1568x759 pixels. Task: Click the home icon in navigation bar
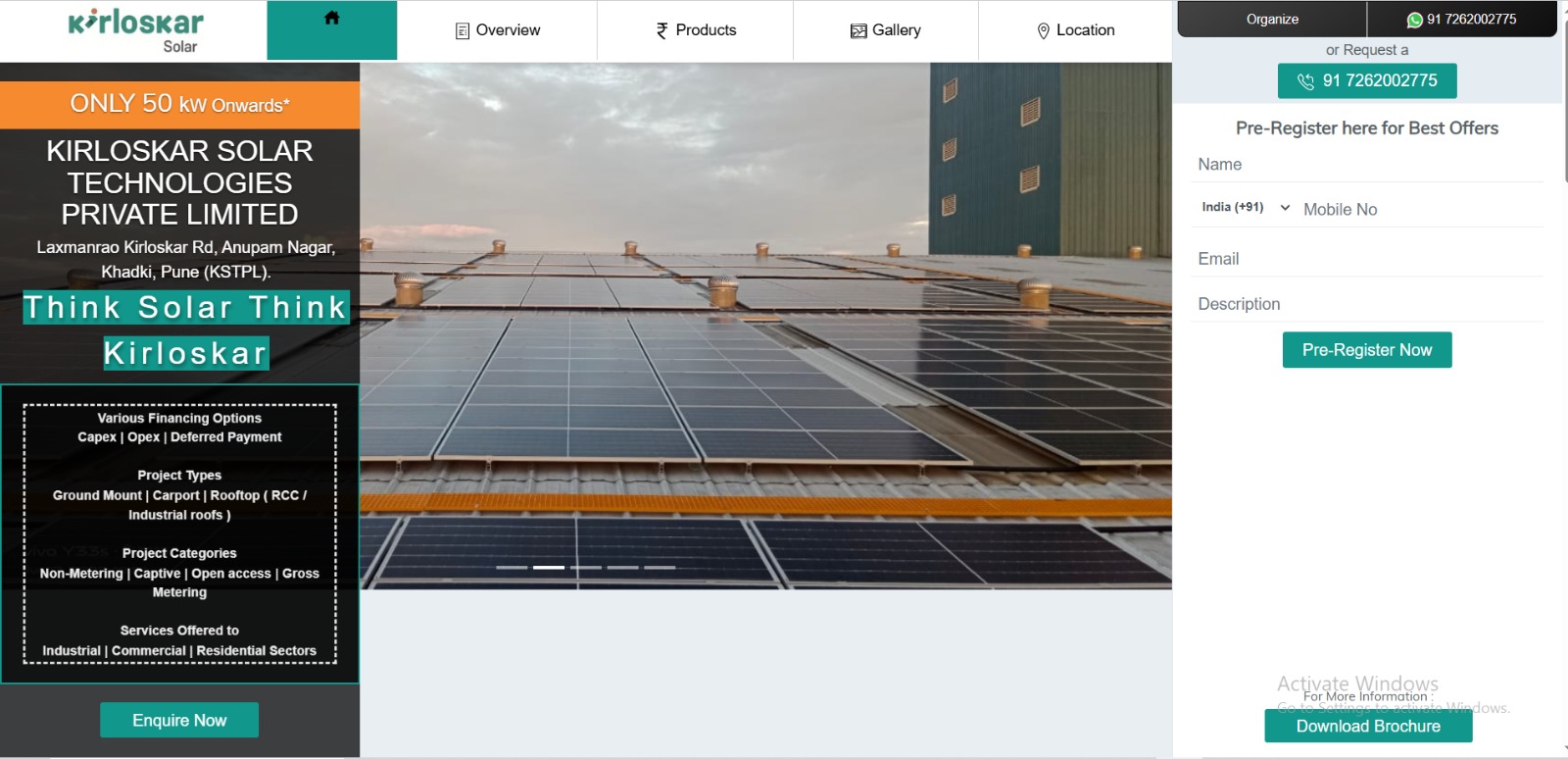tap(332, 18)
